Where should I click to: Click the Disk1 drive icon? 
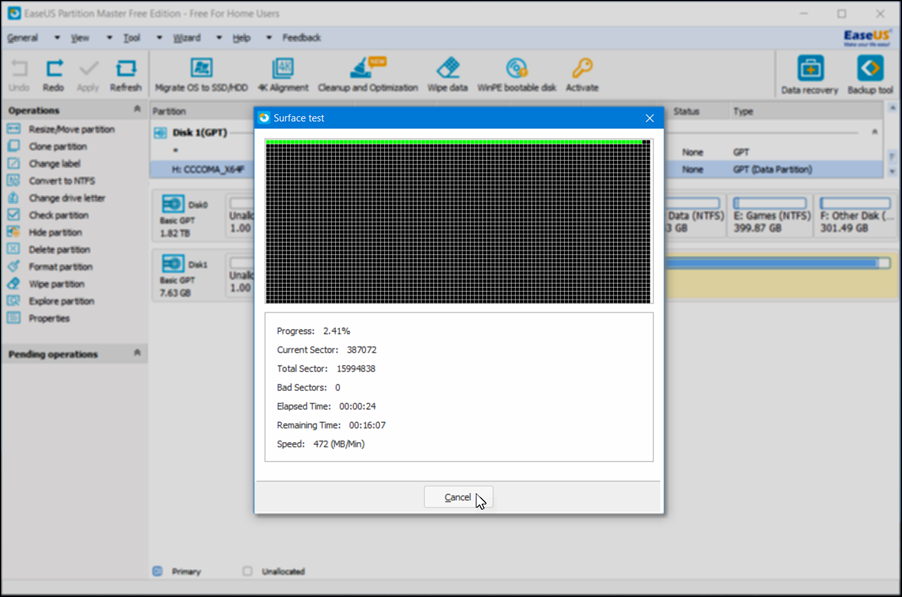173,264
